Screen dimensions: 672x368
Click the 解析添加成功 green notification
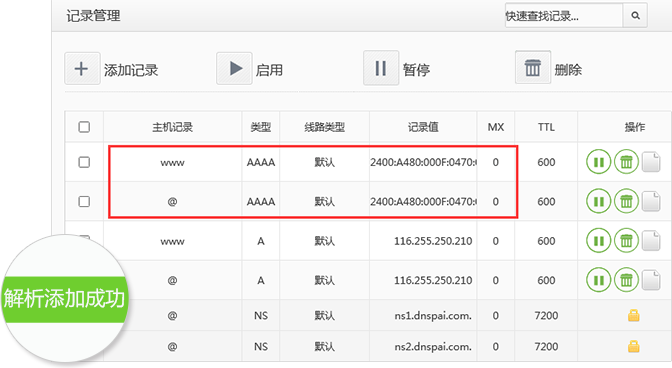[x=64, y=299]
